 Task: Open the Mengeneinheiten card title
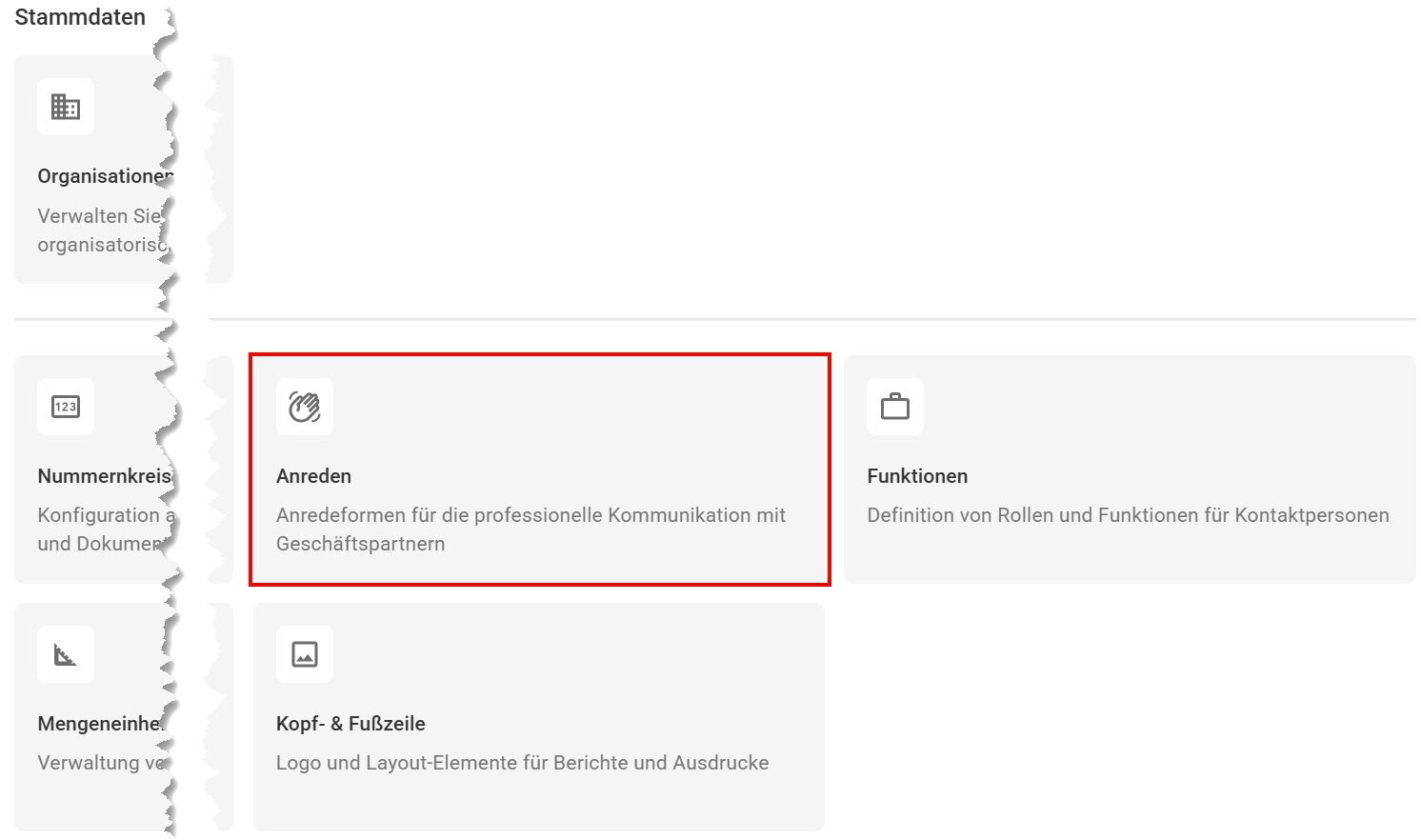[x=99, y=724]
